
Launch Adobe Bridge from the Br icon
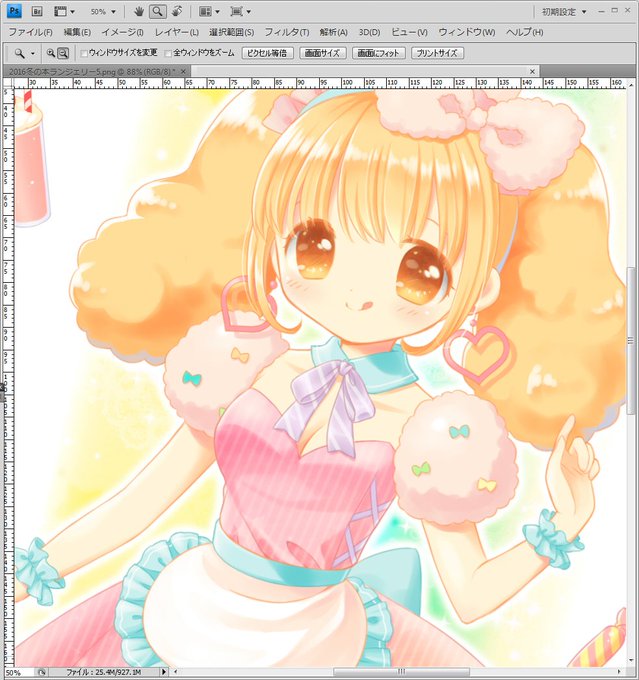tap(37, 12)
